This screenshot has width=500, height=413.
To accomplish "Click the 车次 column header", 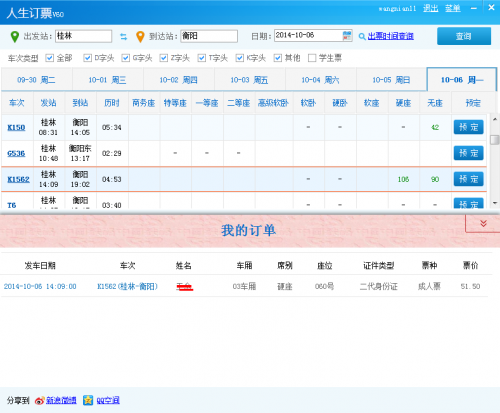I will coord(17,103).
